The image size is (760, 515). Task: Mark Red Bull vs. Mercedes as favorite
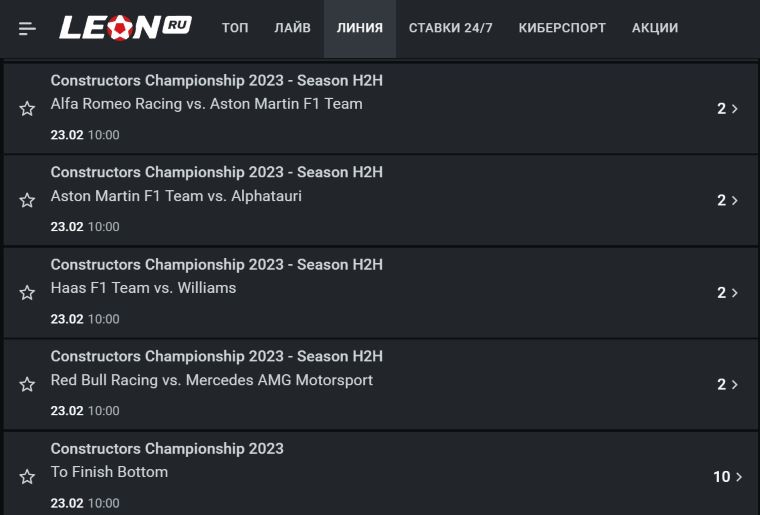27,385
